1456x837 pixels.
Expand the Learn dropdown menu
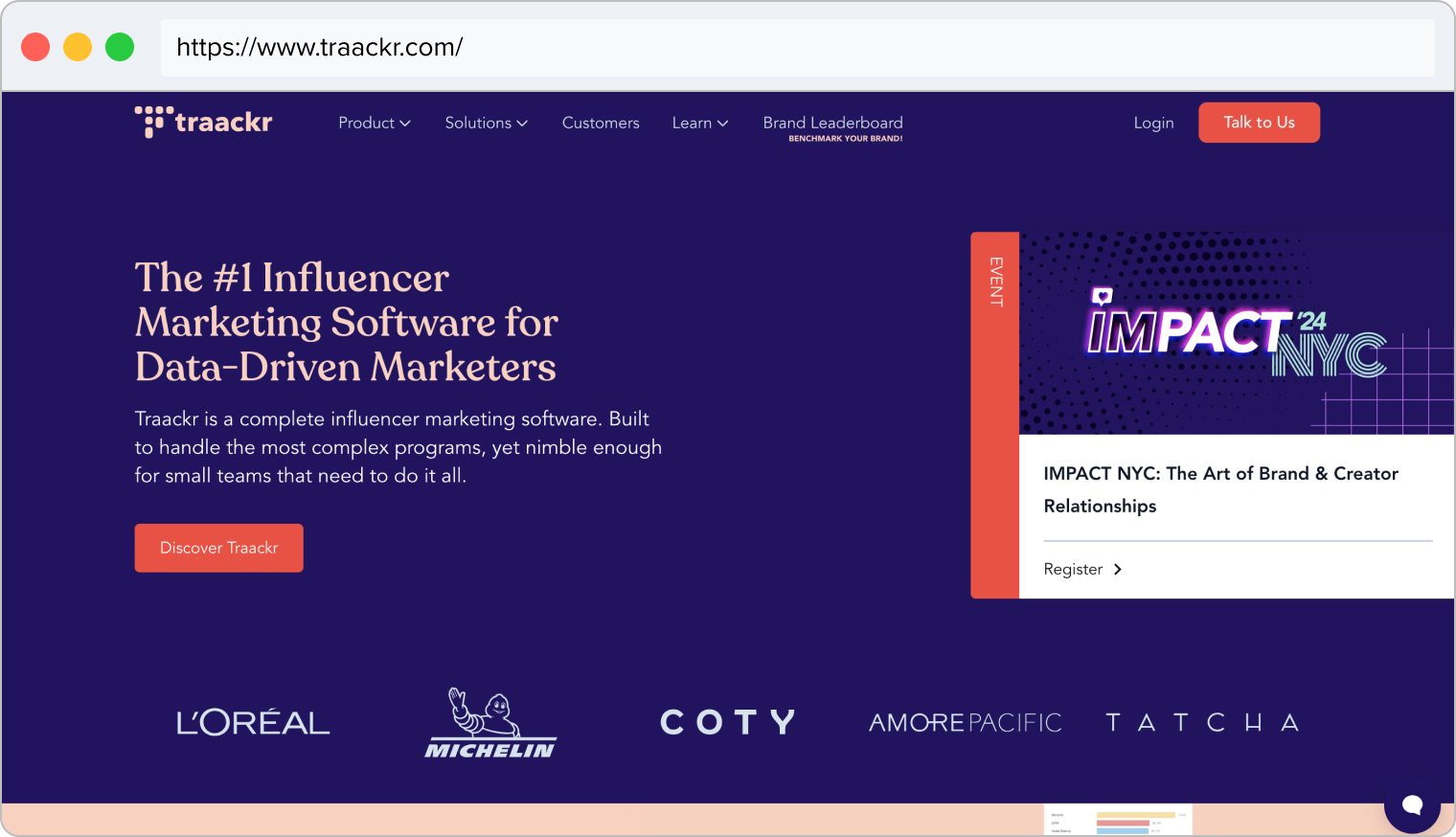(x=700, y=123)
